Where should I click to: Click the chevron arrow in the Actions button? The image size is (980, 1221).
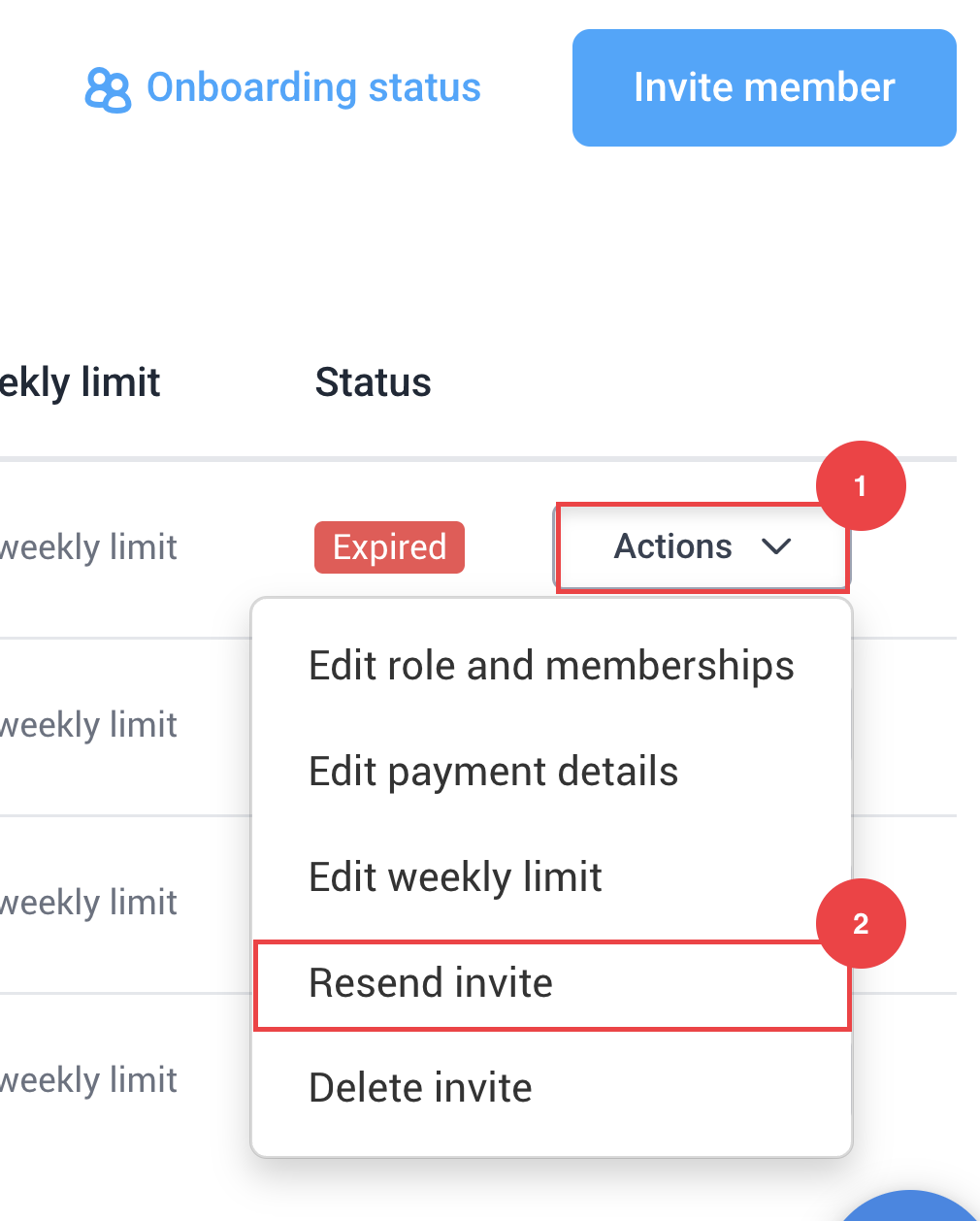[x=776, y=546]
